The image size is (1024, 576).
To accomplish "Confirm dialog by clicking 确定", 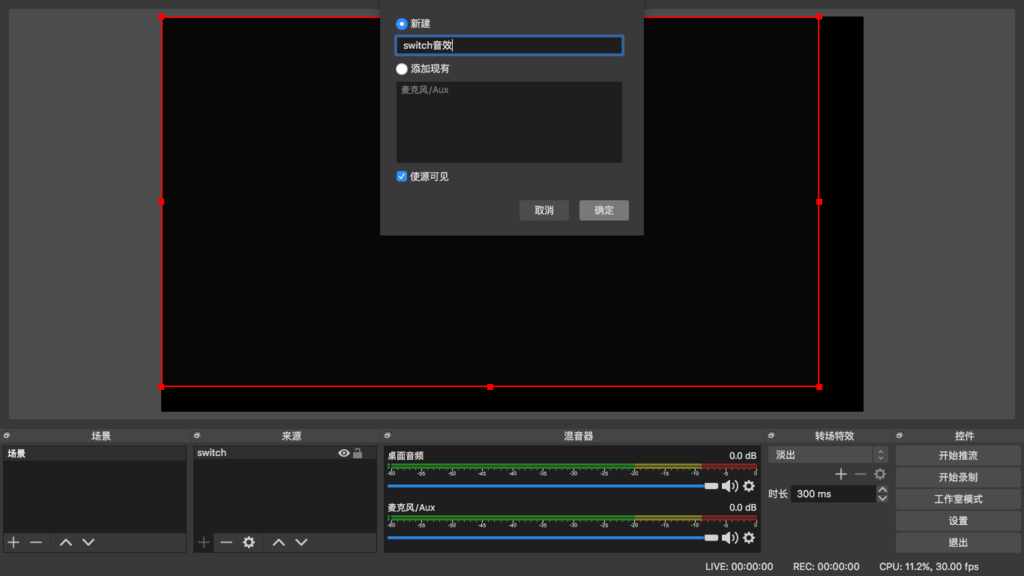I will pos(603,210).
